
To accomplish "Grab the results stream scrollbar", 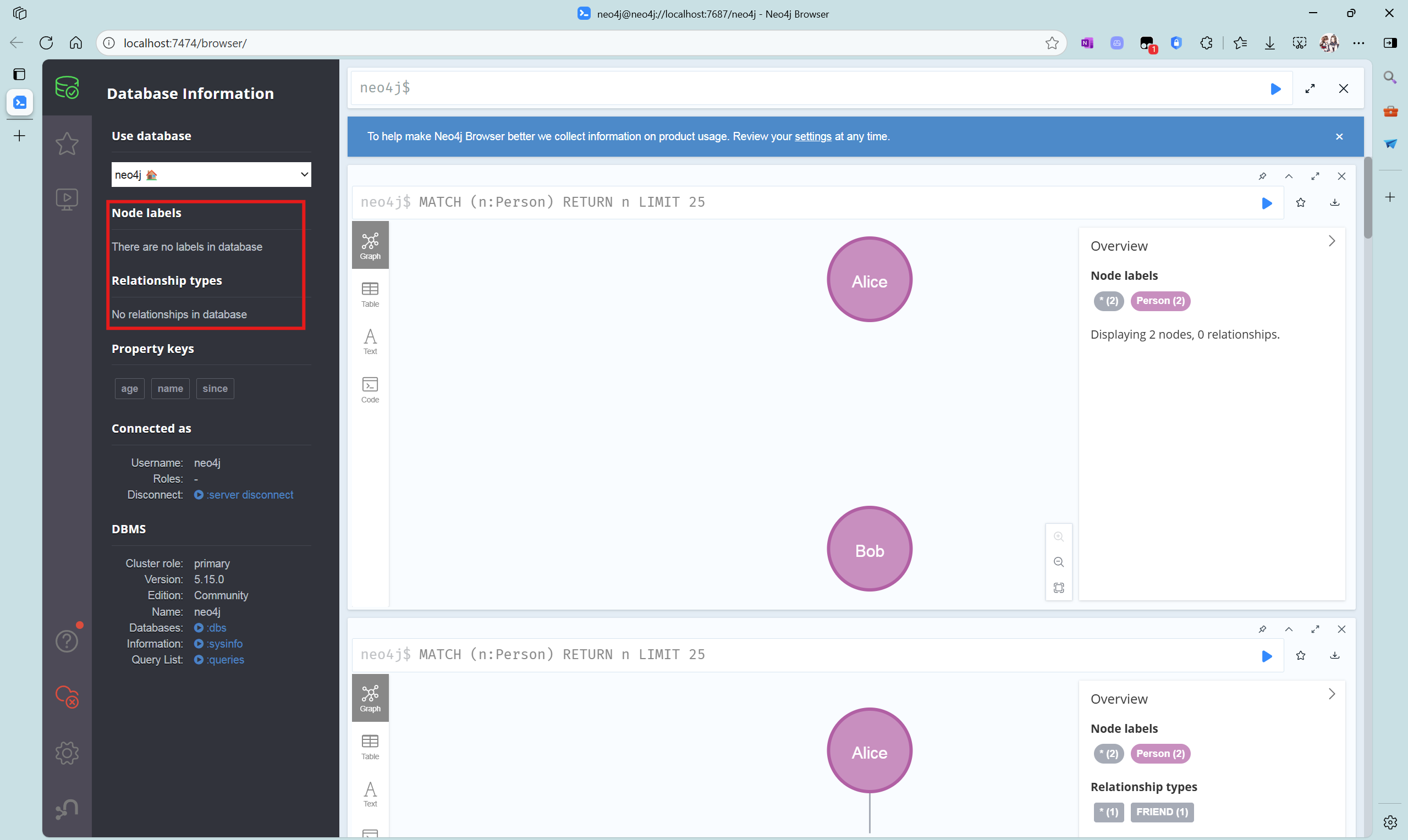I will 1367,198.
